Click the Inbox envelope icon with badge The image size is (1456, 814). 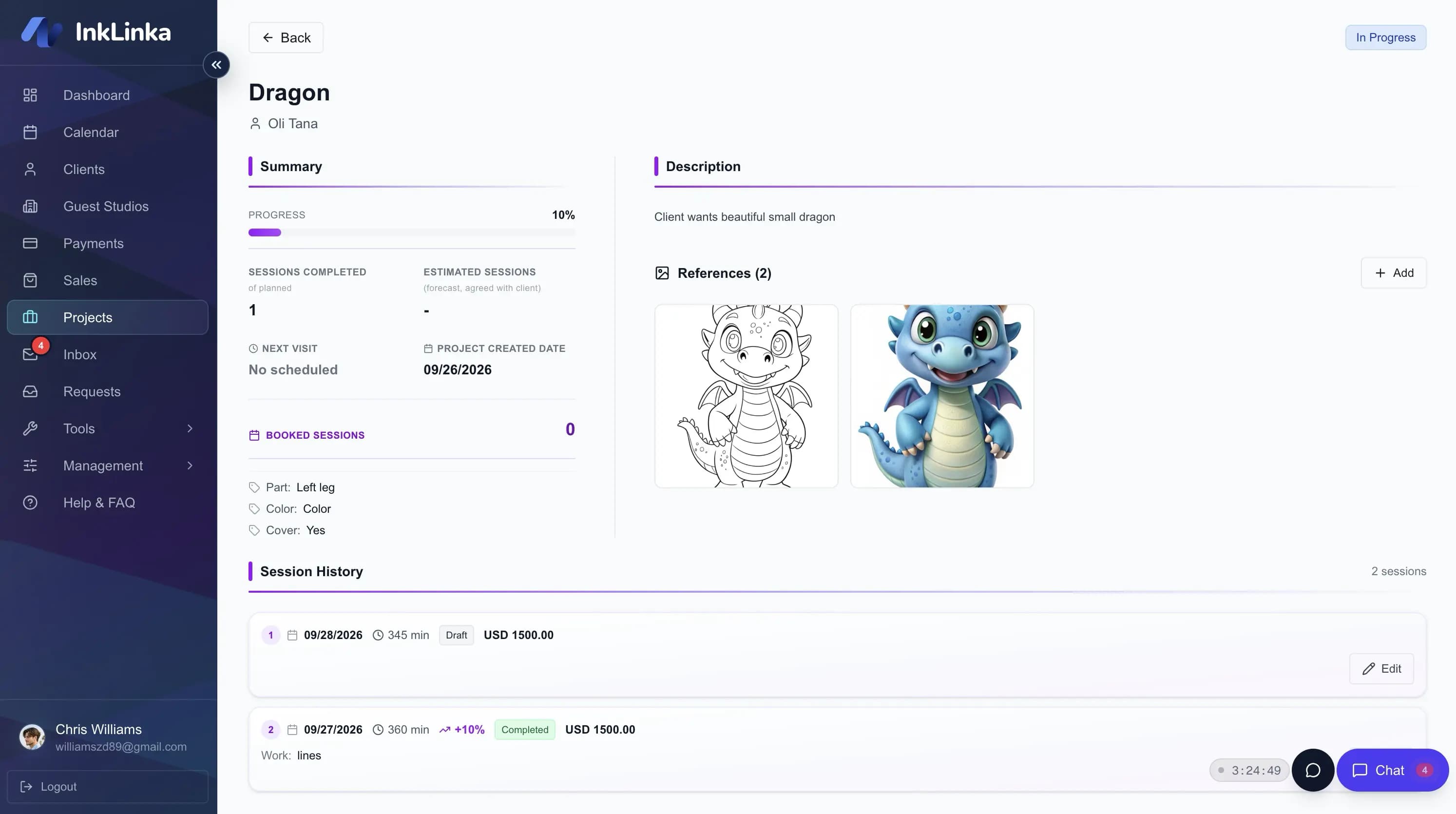tap(30, 354)
